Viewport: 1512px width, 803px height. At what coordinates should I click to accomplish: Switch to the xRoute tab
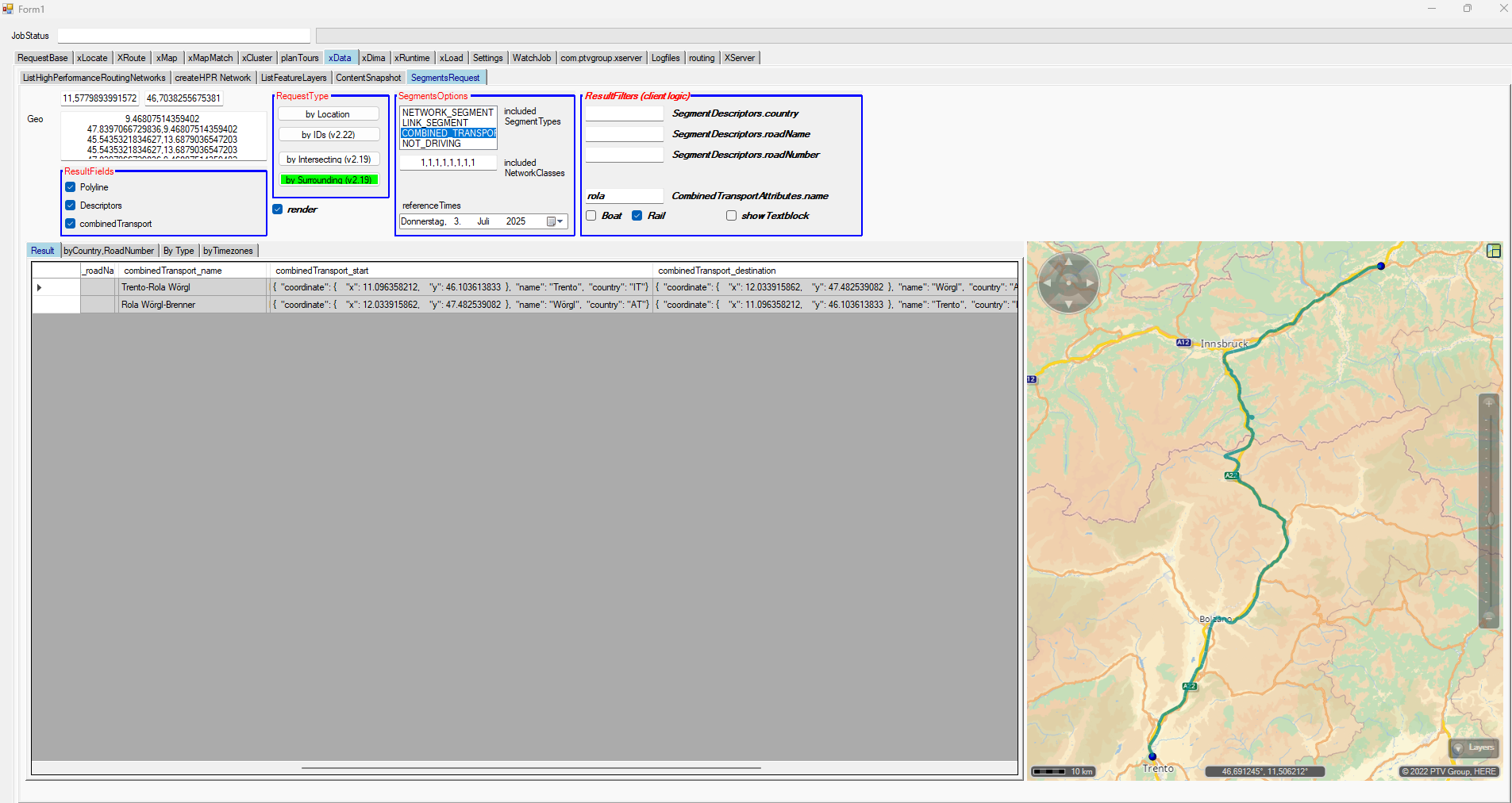coord(131,58)
